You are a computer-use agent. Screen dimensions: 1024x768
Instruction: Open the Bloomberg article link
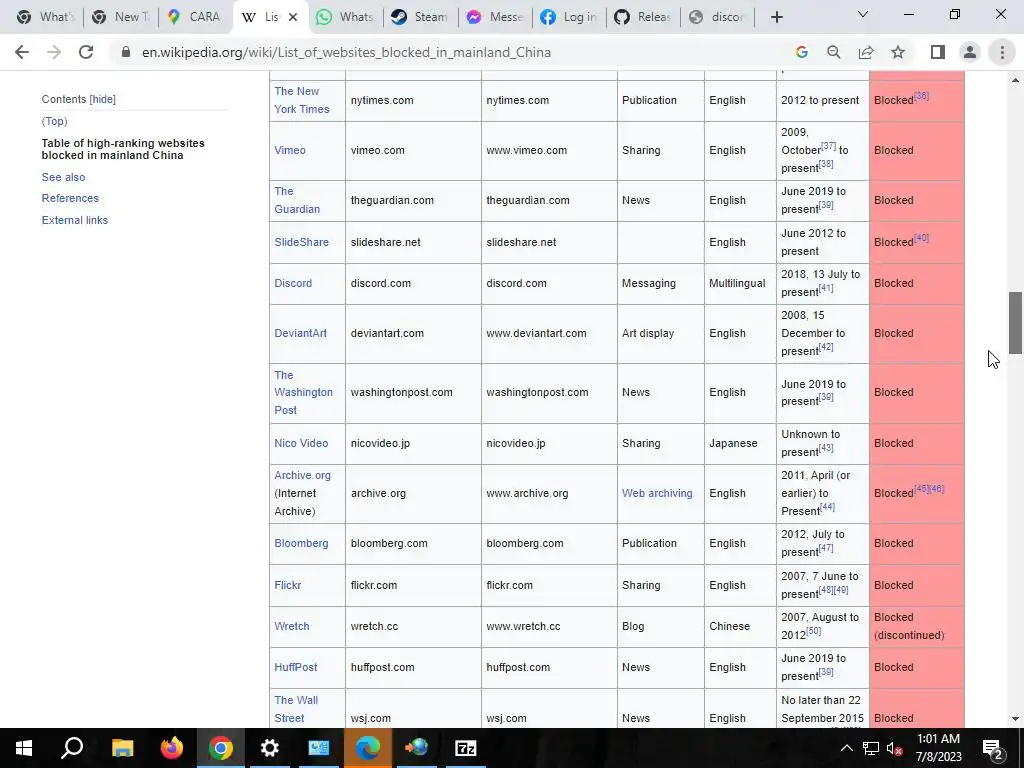pyautogui.click(x=300, y=543)
